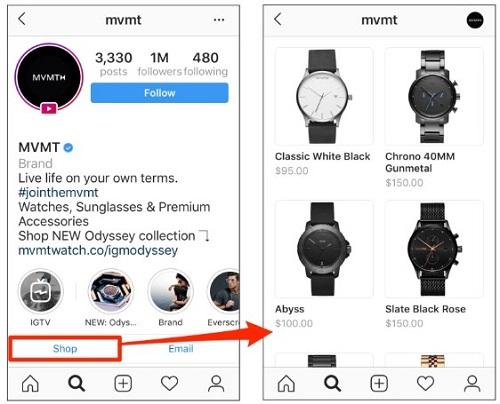
Task: Open the Shop tab
Action: [x=65, y=349]
